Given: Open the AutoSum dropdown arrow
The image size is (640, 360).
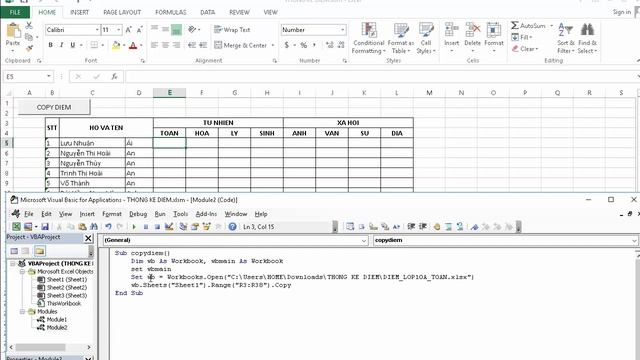Looking at the screenshot, I should click(x=551, y=26).
